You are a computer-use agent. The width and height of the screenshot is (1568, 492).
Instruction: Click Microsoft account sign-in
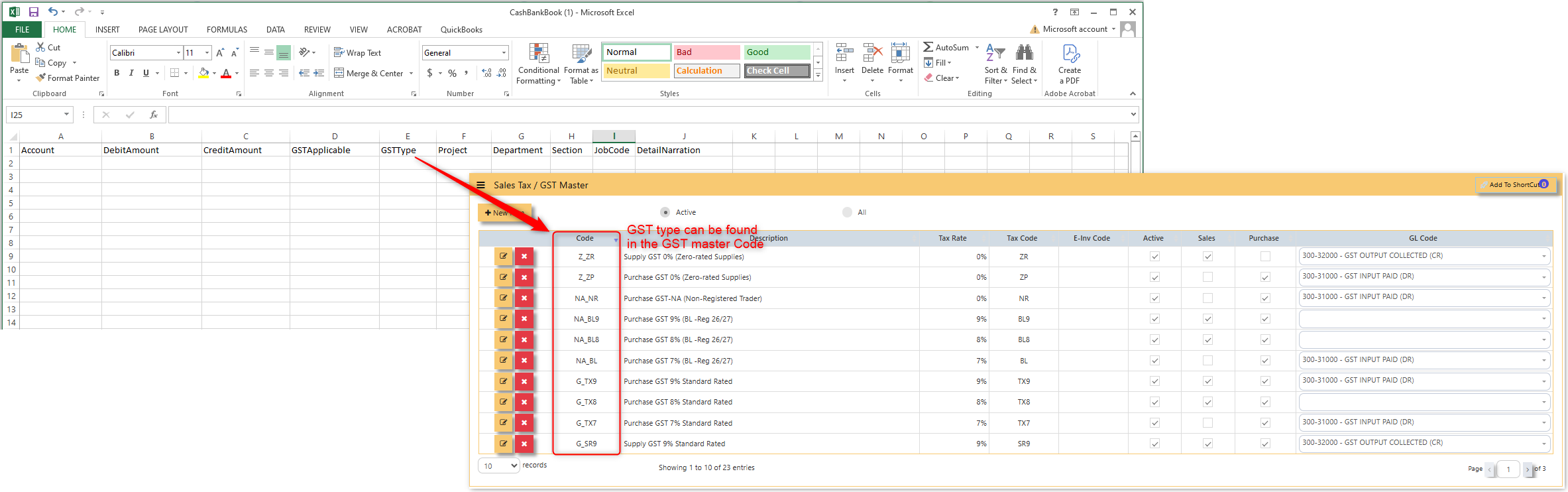coord(1075,29)
